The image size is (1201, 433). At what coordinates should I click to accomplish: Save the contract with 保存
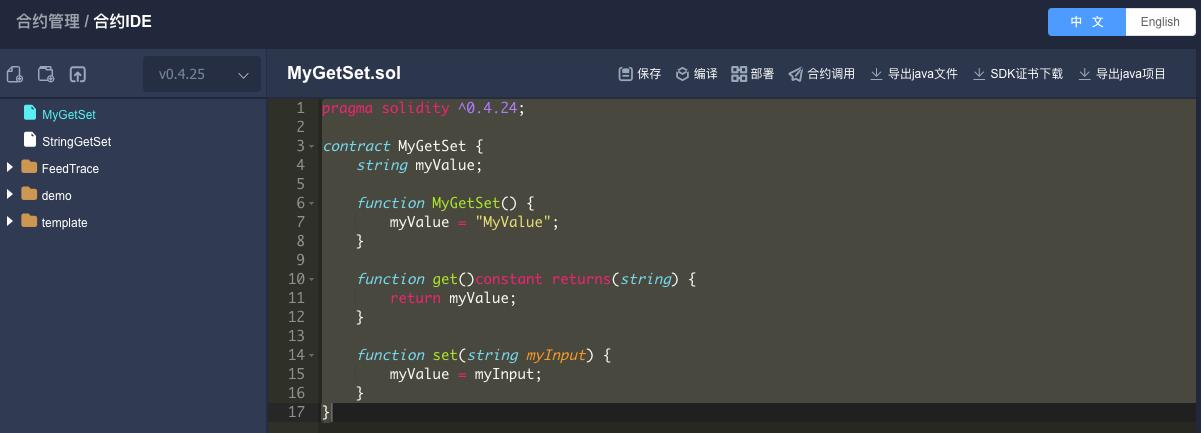click(640, 74)
